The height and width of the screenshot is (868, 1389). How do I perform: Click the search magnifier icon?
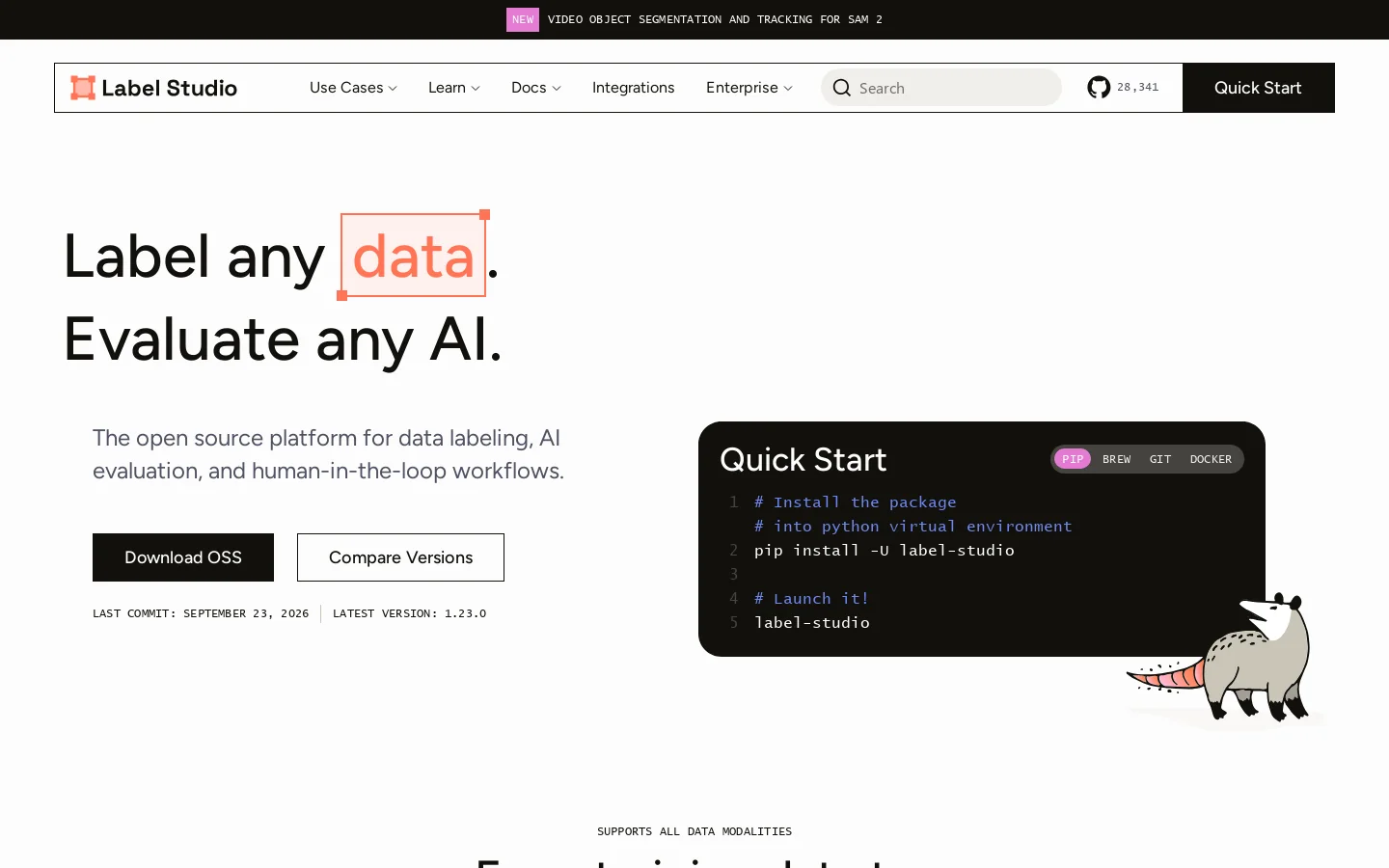click(x=842, y=88)
